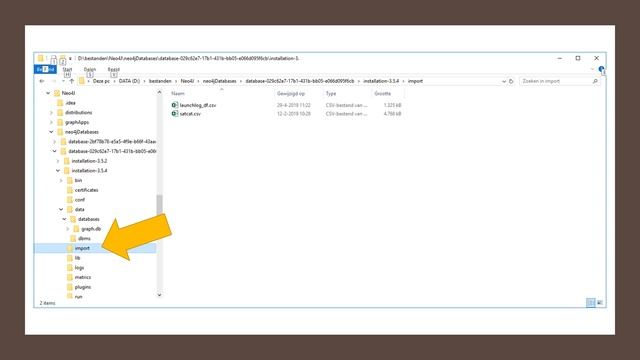Select the certificates folder in tree
This screenshot has height=360, width=640.
(86, 190)
